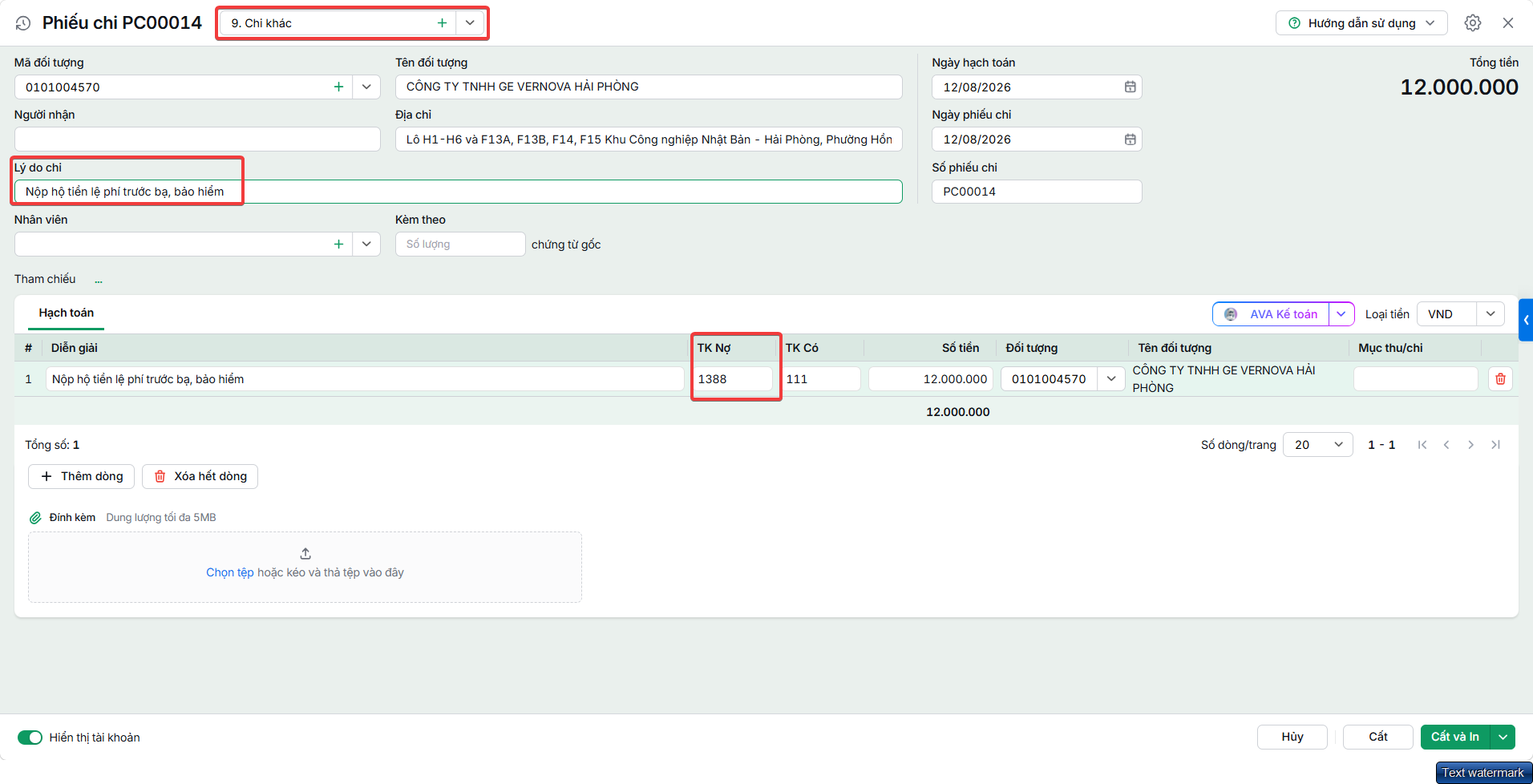Add a new voucher type with plus icon
1533x784 pixels.
click(x=442, y=23)
